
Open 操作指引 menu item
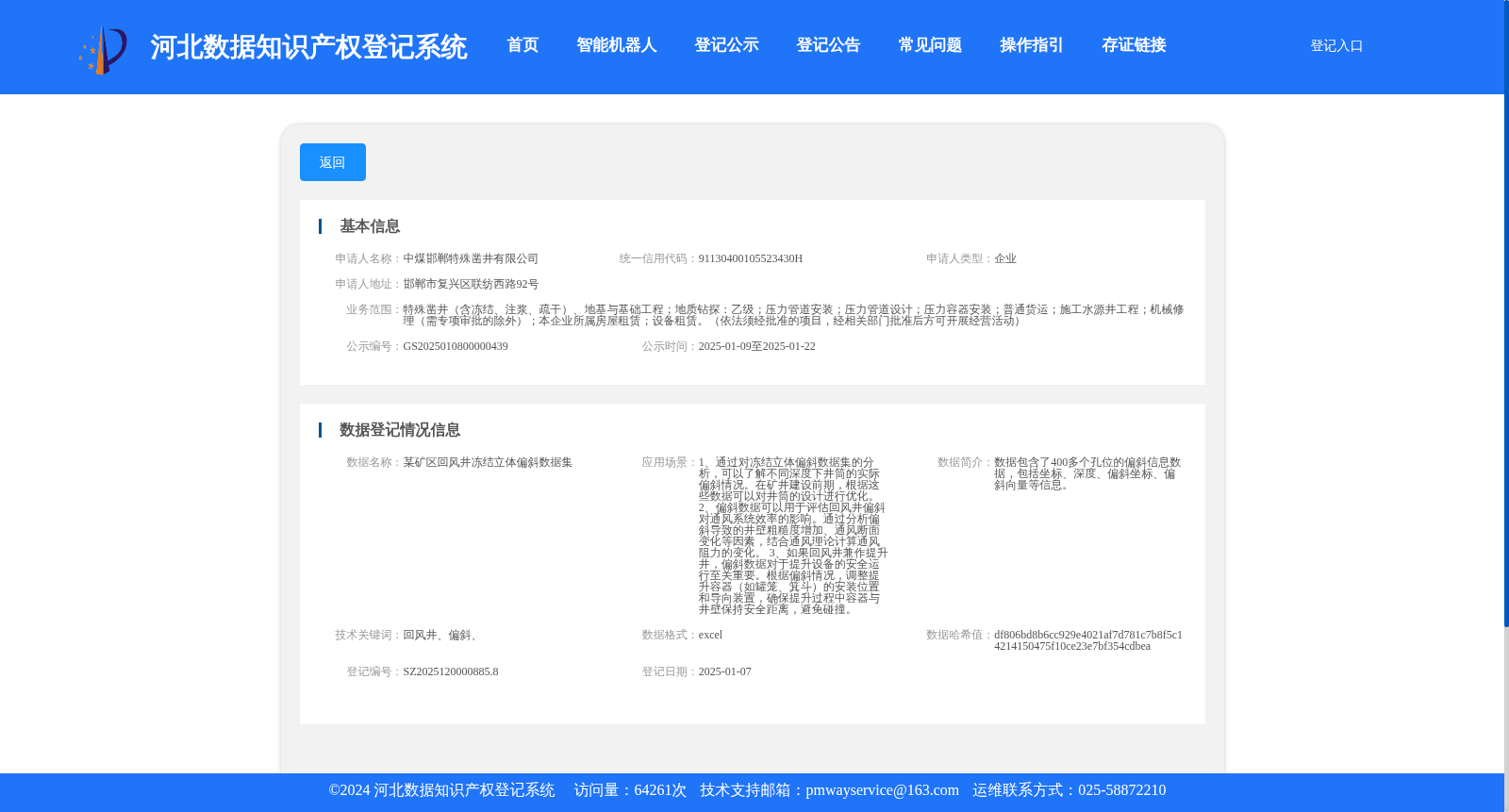pyautogui.click(x=1032, y=45)
